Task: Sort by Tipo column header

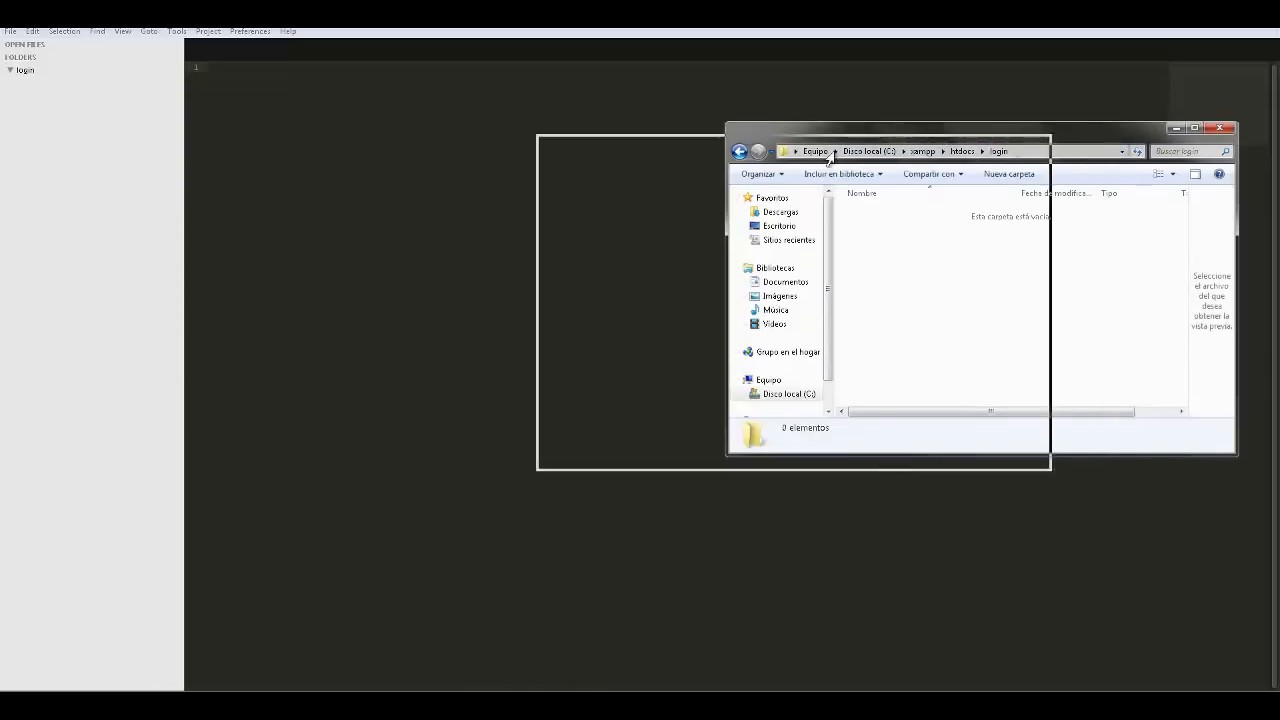Action: (x=1109, y=193)
